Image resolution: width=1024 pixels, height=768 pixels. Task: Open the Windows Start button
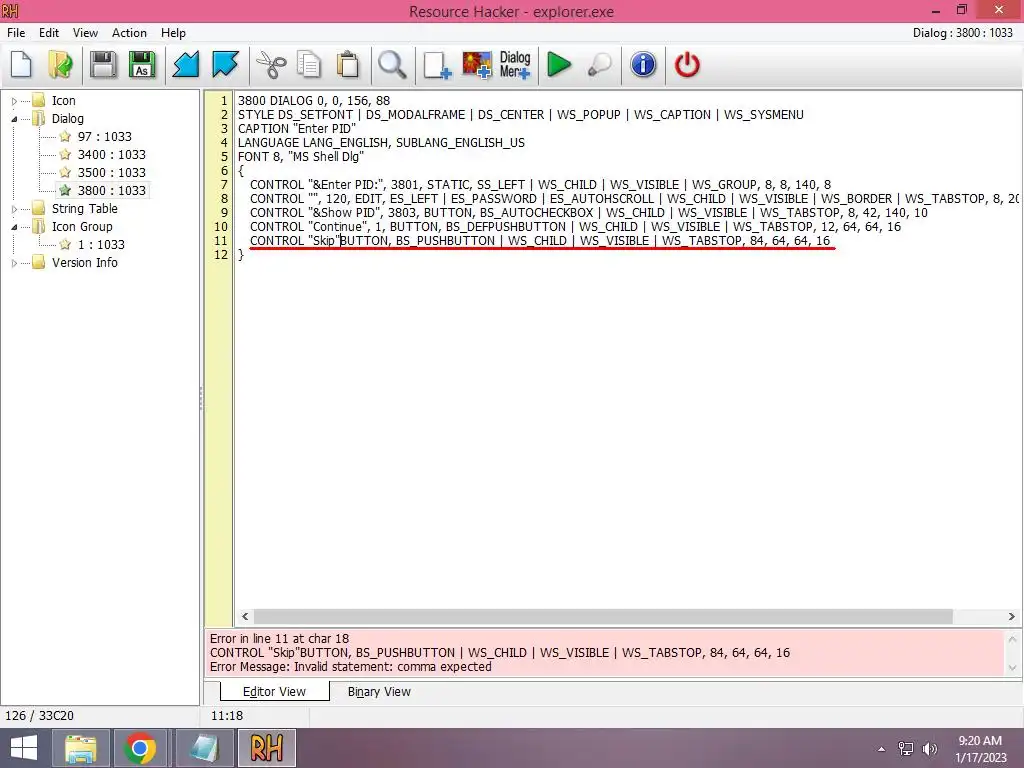pos(24,748)
